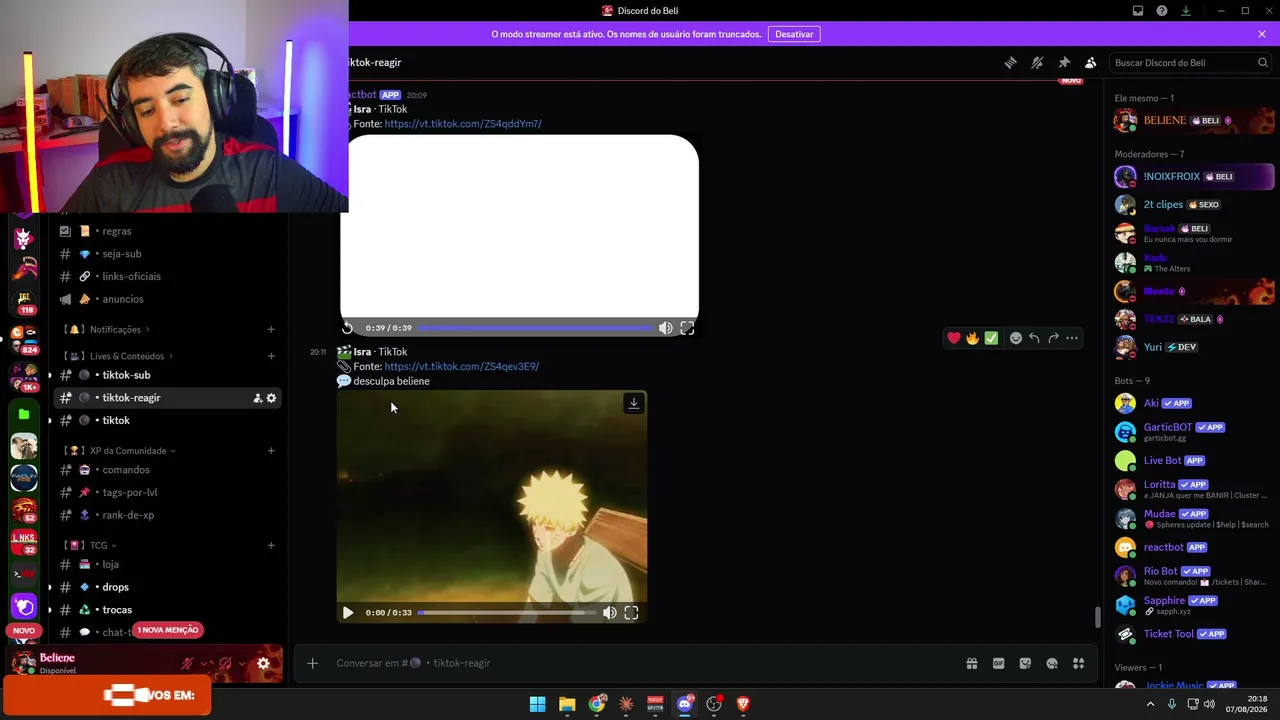Open the Discord help icon

pyautogui.click(x=1162, y=11)
